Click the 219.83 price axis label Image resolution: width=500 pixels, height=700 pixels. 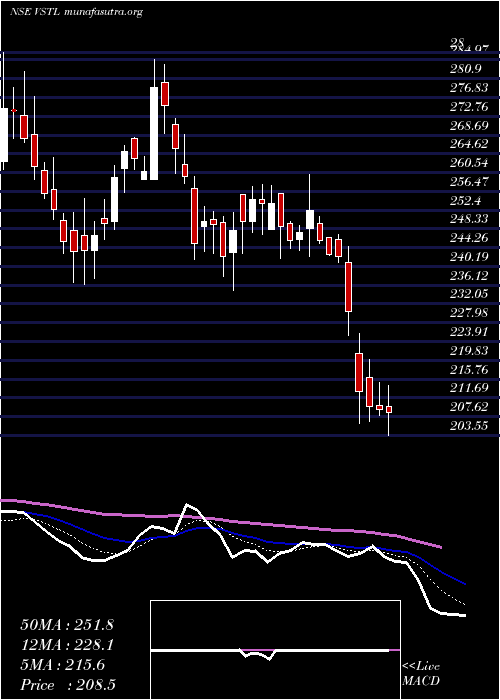point(469,351)
